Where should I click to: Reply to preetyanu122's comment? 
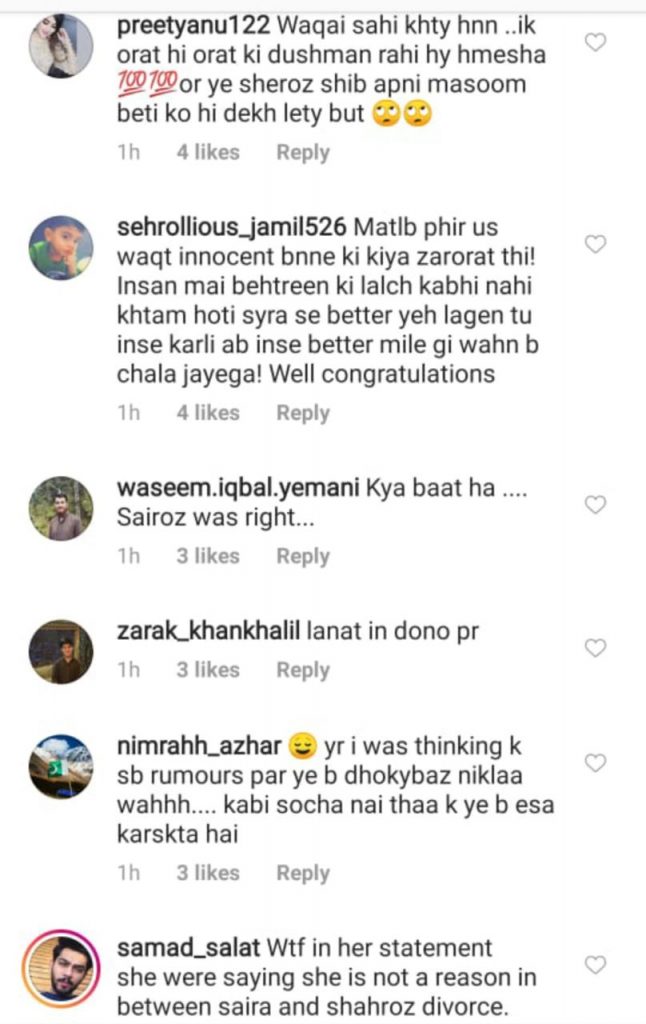(x=303, y=153)
